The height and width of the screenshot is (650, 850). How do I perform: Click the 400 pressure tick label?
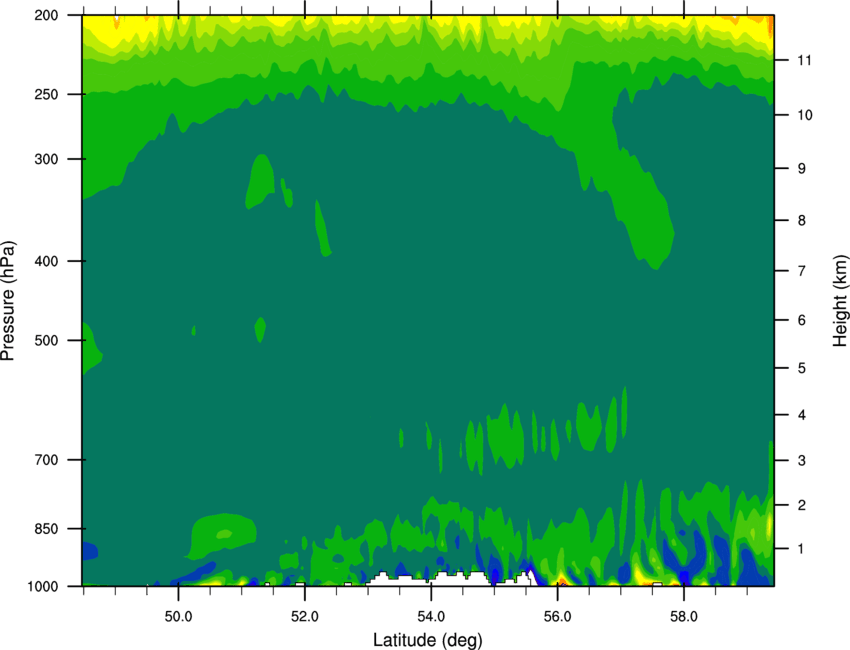click(x=46, y=261)
